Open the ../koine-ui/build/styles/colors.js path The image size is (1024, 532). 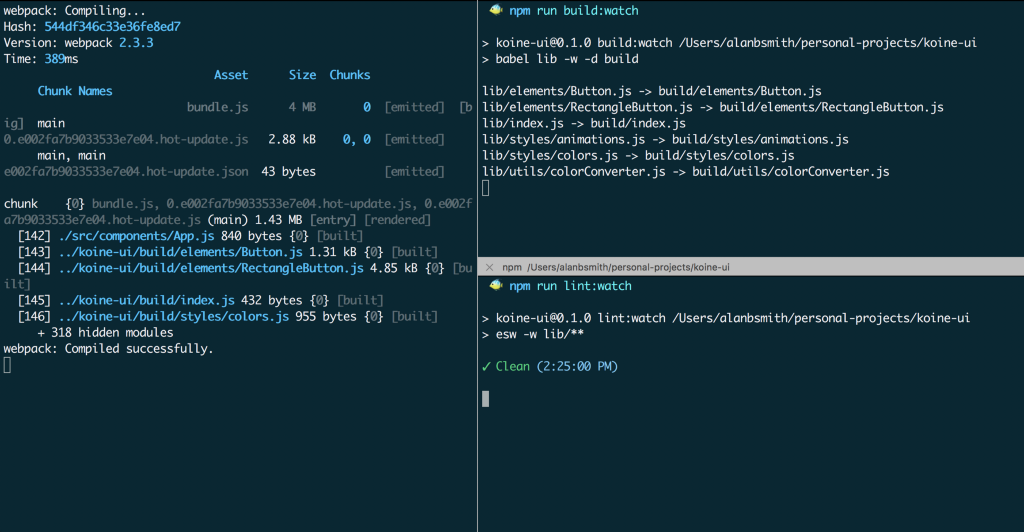(174, 317)
